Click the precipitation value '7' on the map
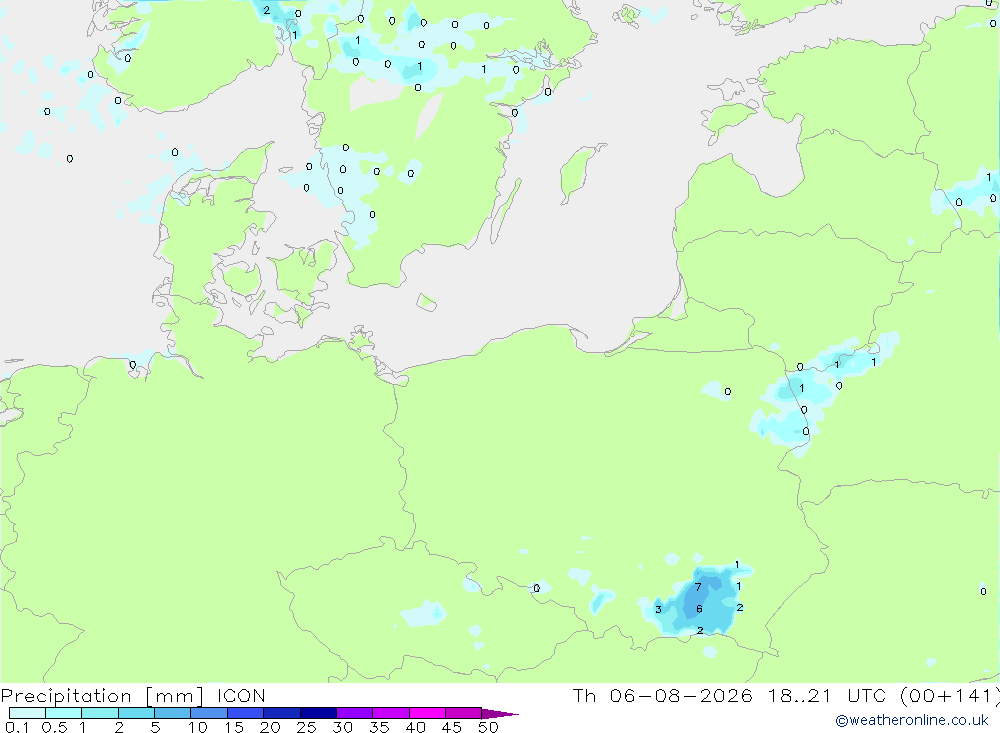 point(698,587)
